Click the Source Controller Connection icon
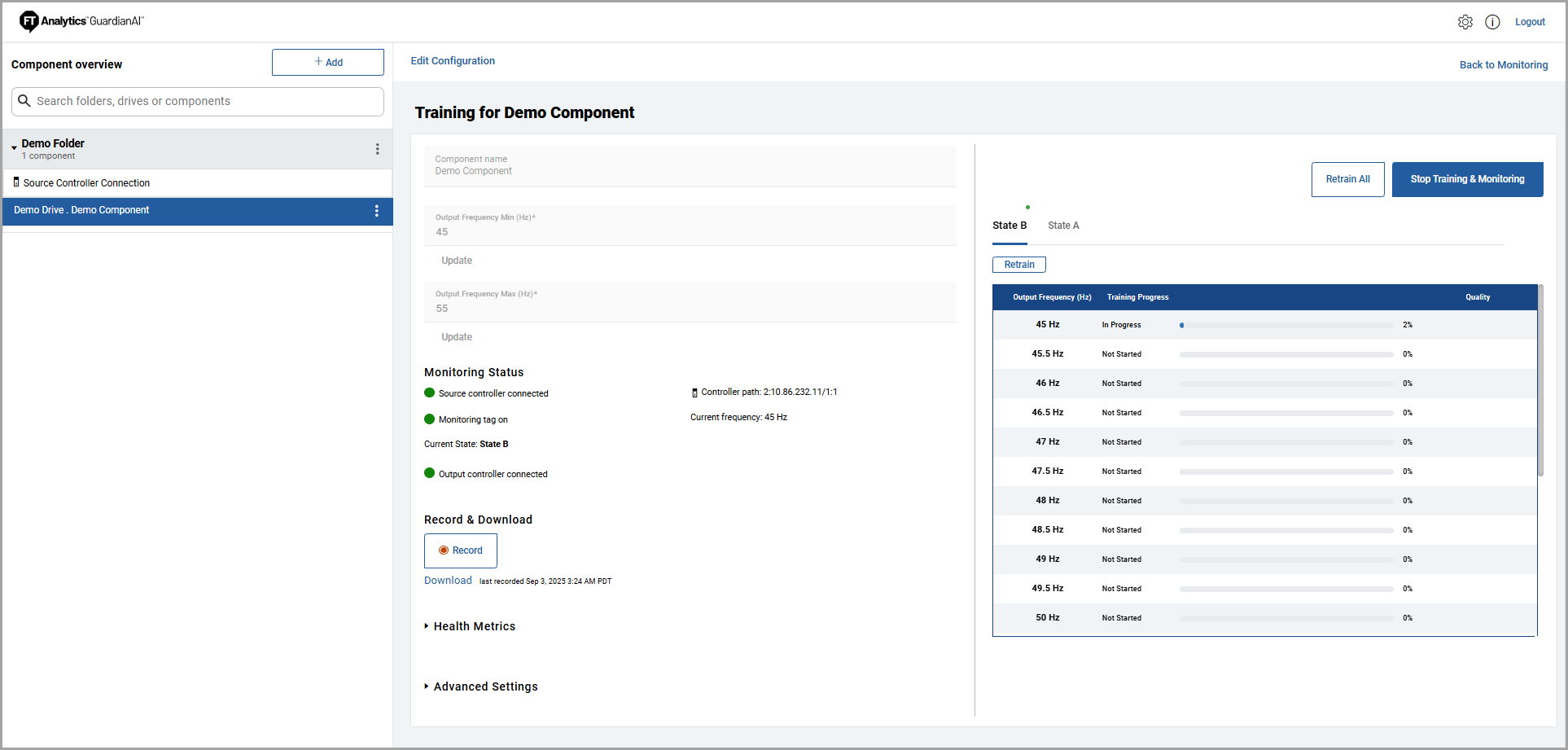This screenshot has width=1568, height=750. [16, 182]
